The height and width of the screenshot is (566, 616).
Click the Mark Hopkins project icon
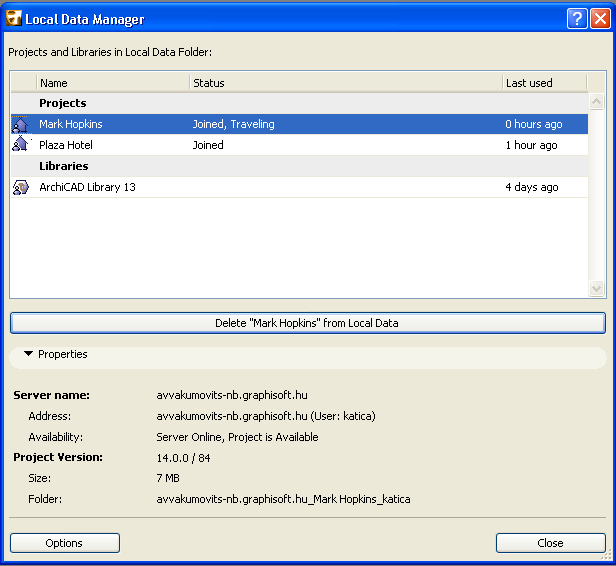(21, 124)
